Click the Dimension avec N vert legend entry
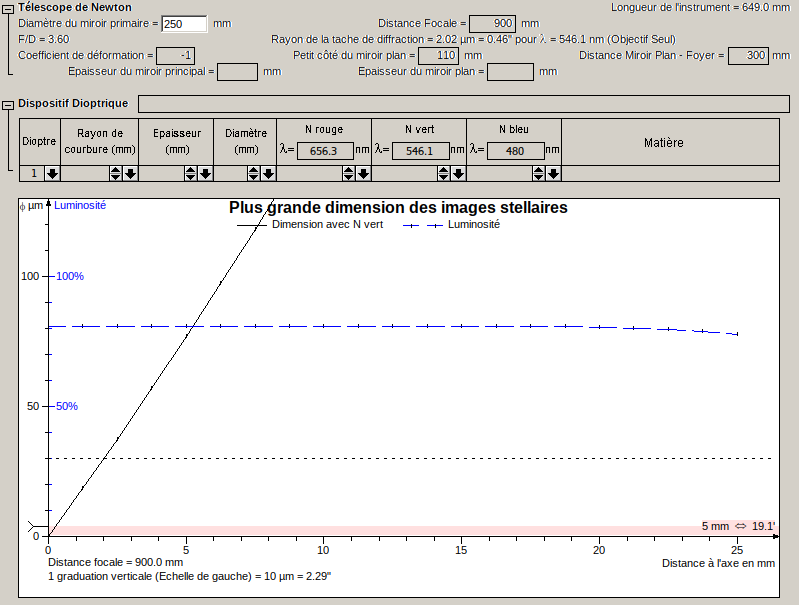The height and width of the screenshot is (605, 799). pyautogui.click(x=310, y=224)
